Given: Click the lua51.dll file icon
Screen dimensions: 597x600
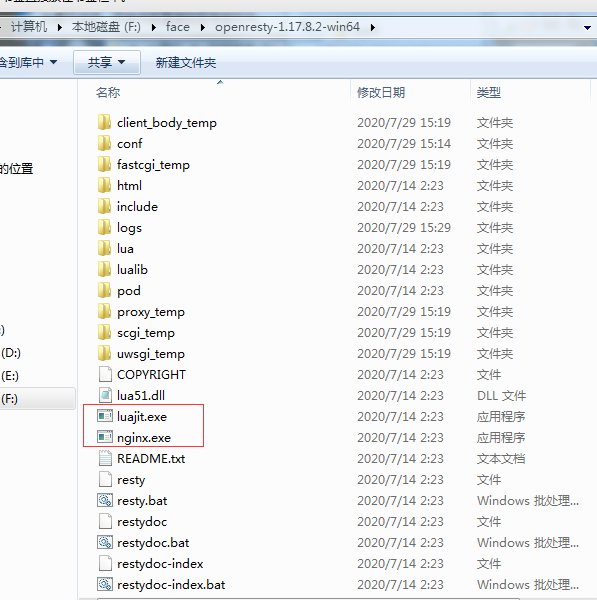Looking at the screenshot, I should (105, 395).
